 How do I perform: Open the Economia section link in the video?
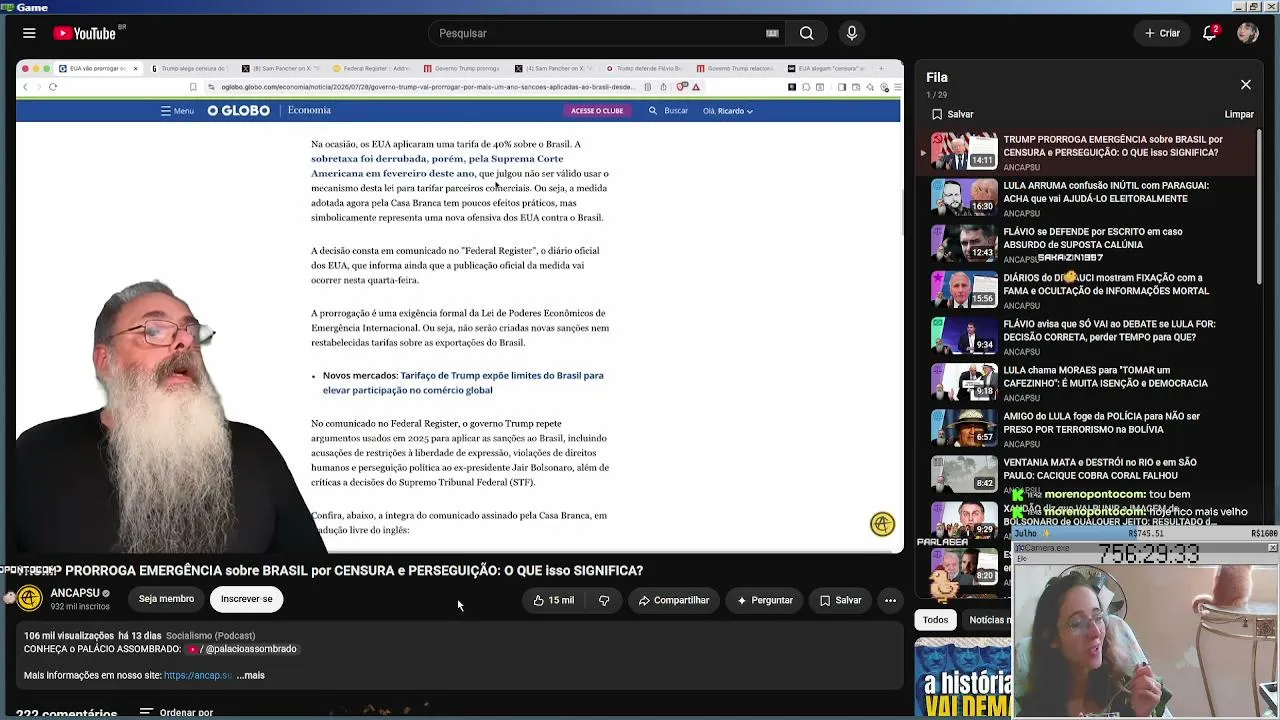[309, 110]
